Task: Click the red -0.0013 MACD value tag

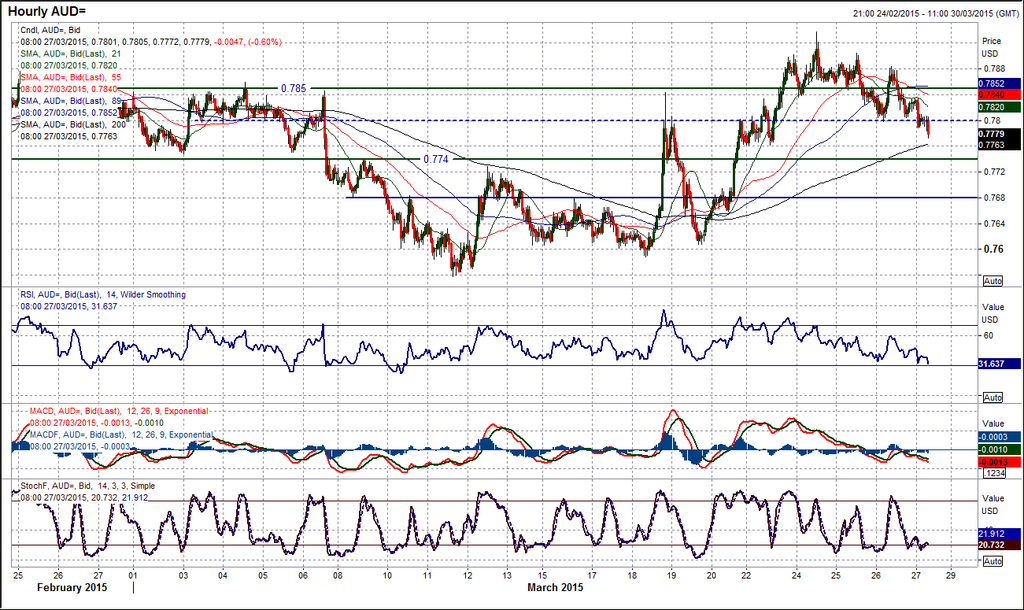Action: [x=999, y=462]
